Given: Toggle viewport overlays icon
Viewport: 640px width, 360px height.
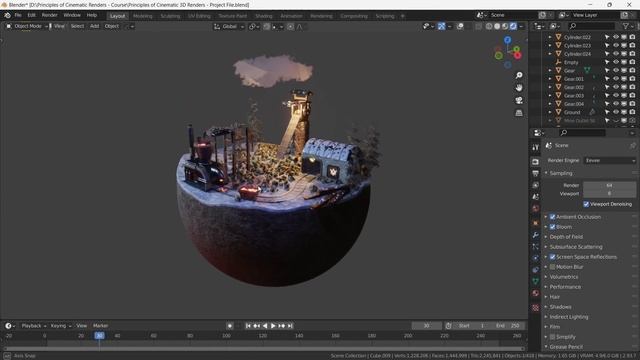Looking at the screenshot, I should tap(460, 26).
